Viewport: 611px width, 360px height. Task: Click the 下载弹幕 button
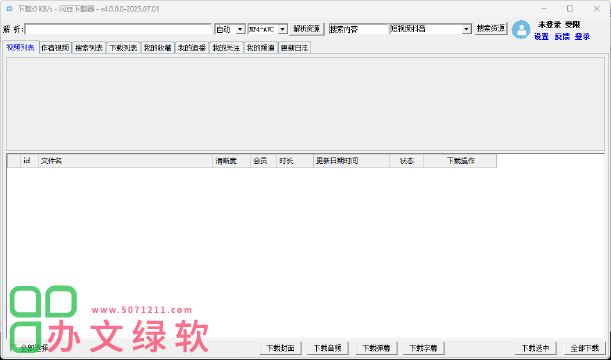[376, 348]
